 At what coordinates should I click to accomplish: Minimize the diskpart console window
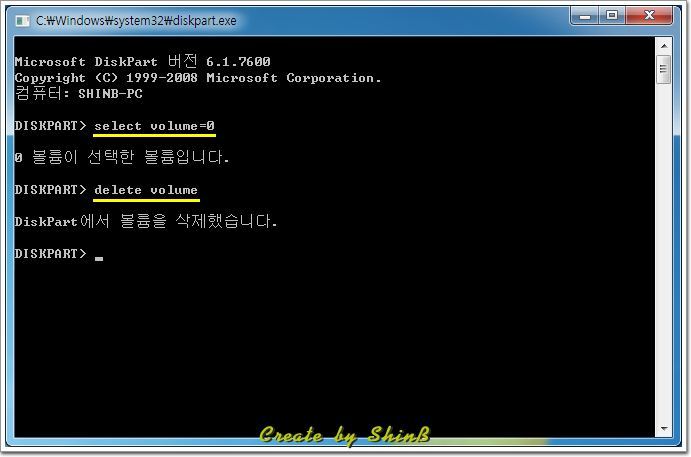(585, 16)
